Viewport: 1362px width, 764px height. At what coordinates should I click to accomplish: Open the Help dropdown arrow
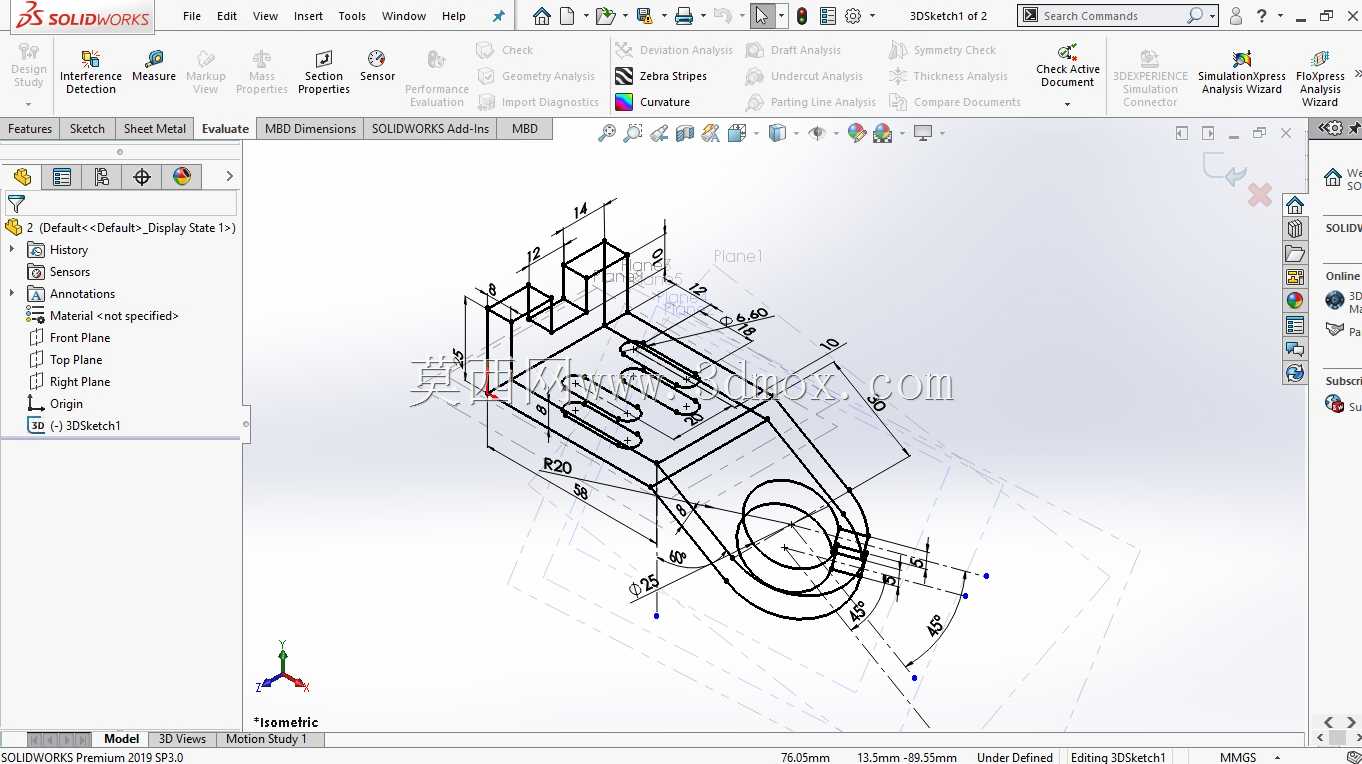coord(1281,16)
